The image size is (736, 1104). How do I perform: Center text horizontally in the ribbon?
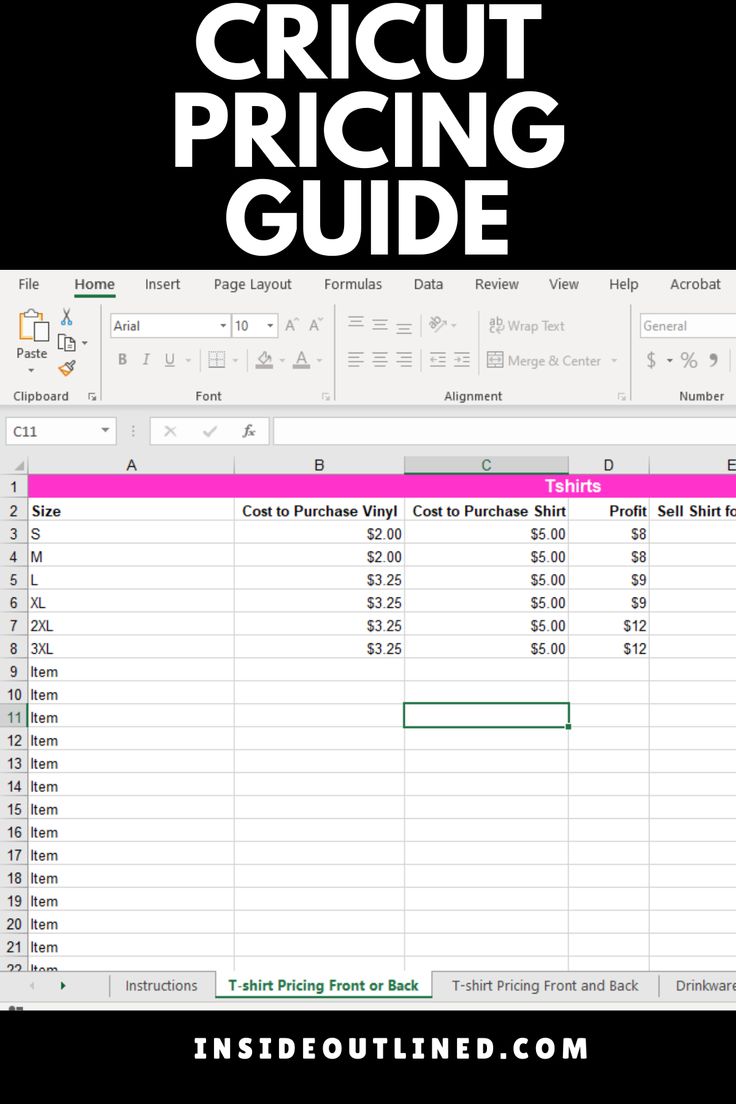click(x=380, y=360)
